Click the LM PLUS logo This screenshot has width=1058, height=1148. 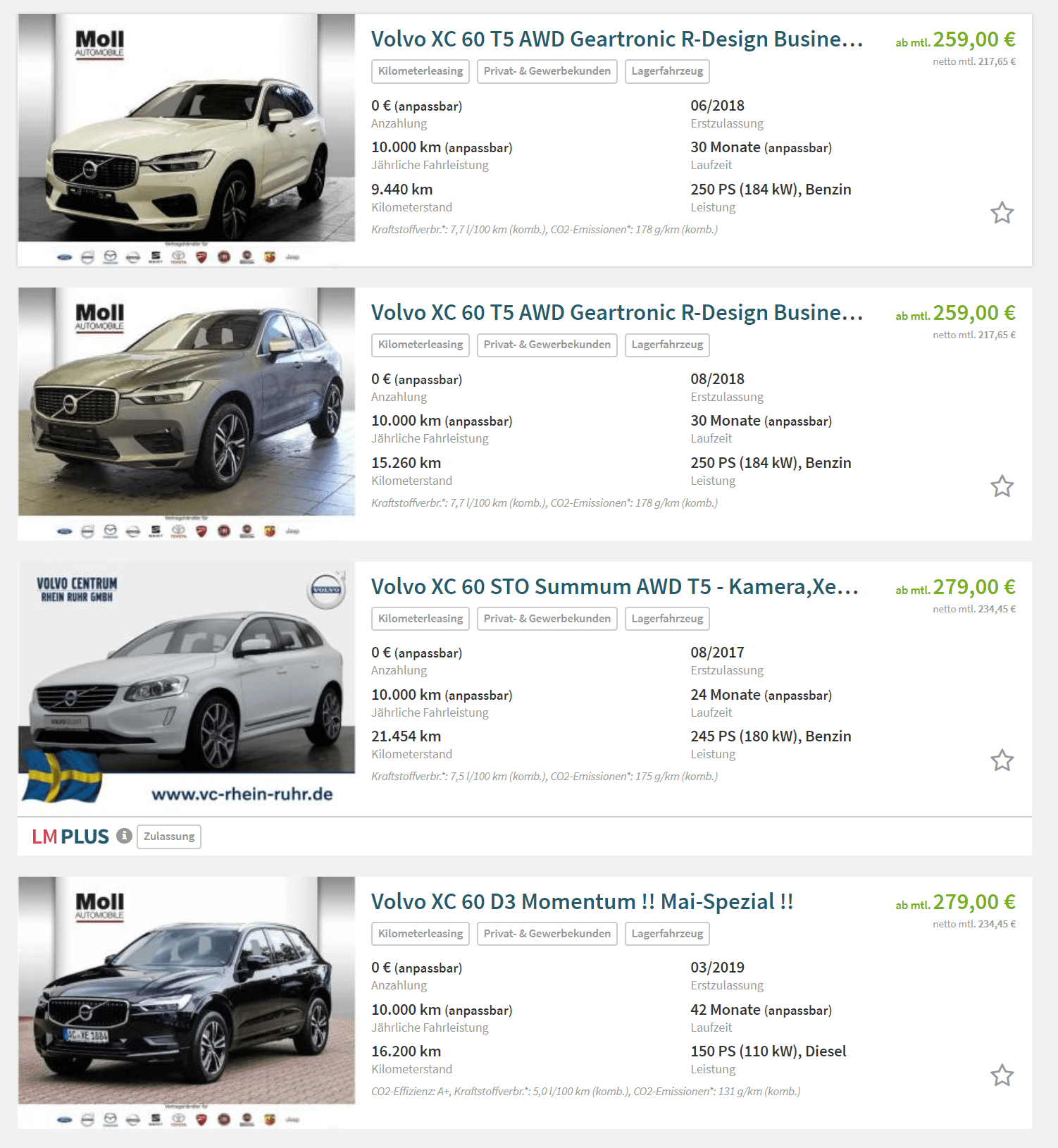[70, 837]
